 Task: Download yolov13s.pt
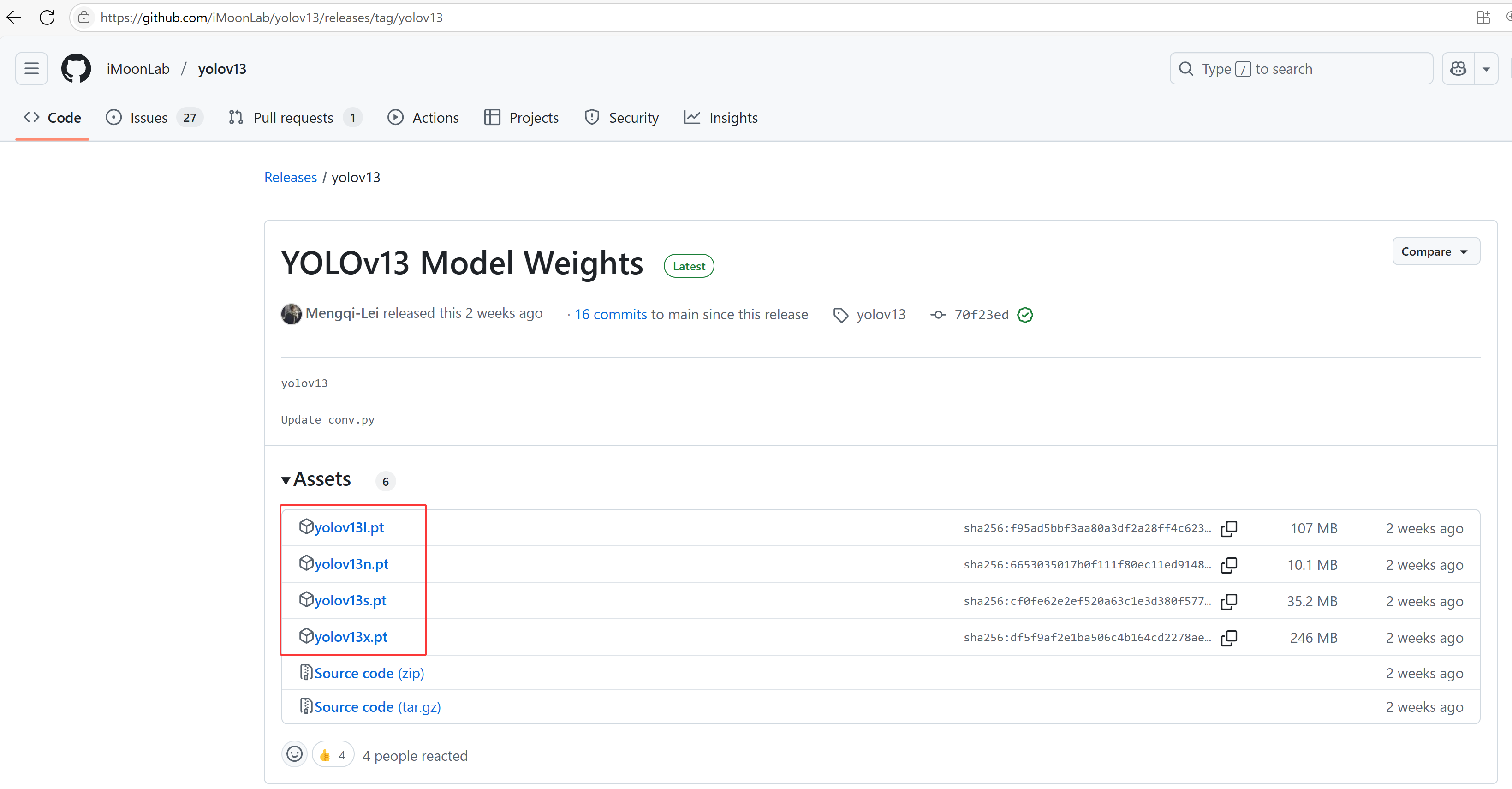pyautogui.click(x=350, y=600)
